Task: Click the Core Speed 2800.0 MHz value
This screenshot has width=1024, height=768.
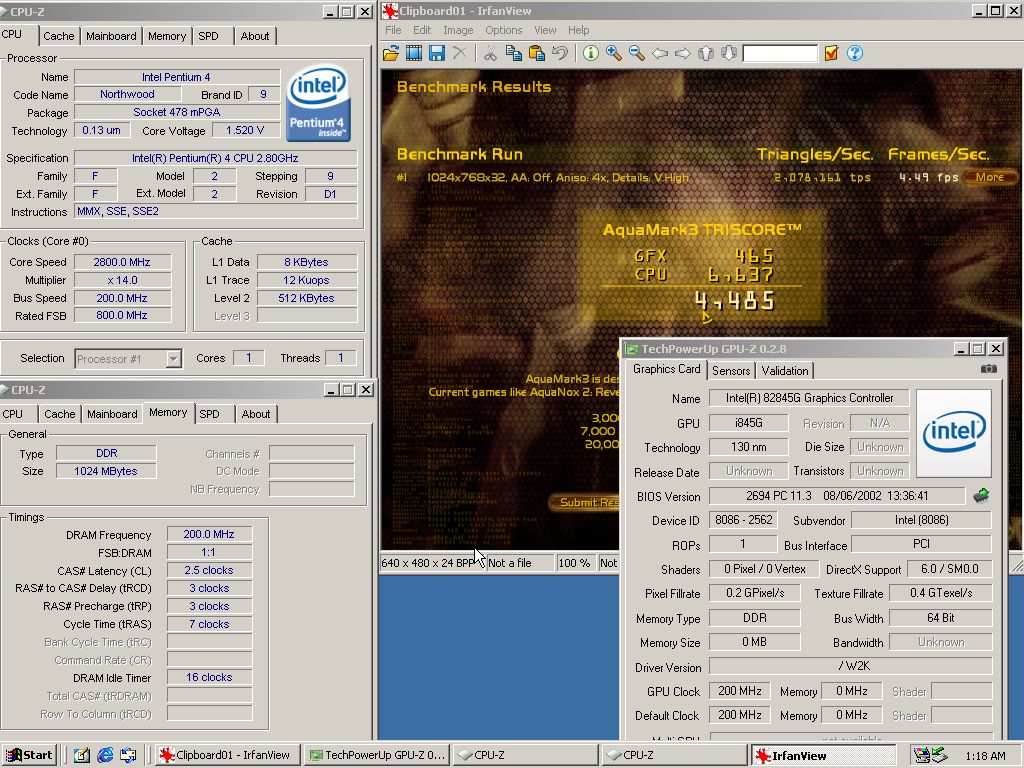Action: tap(122, 262)
